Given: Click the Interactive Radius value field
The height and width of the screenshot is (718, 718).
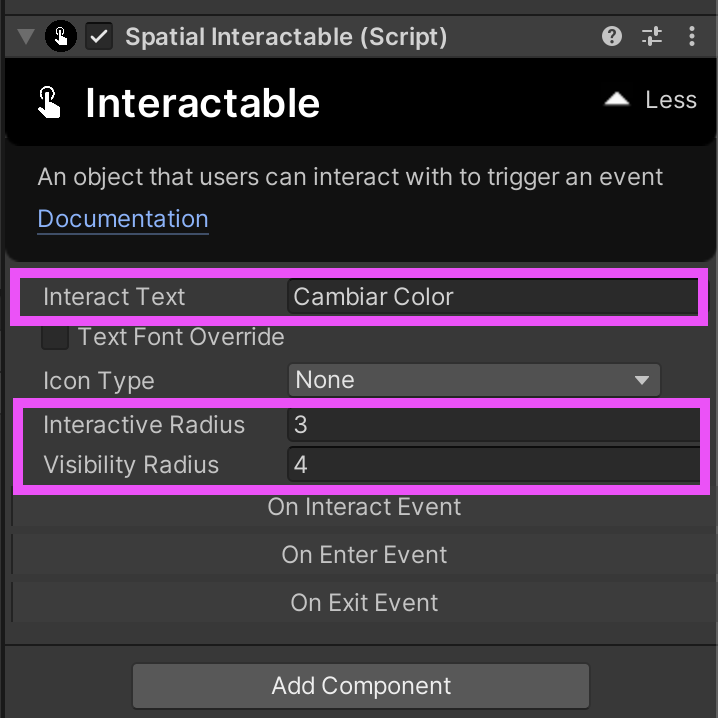Looking at the screenshot, I should 494,425.
